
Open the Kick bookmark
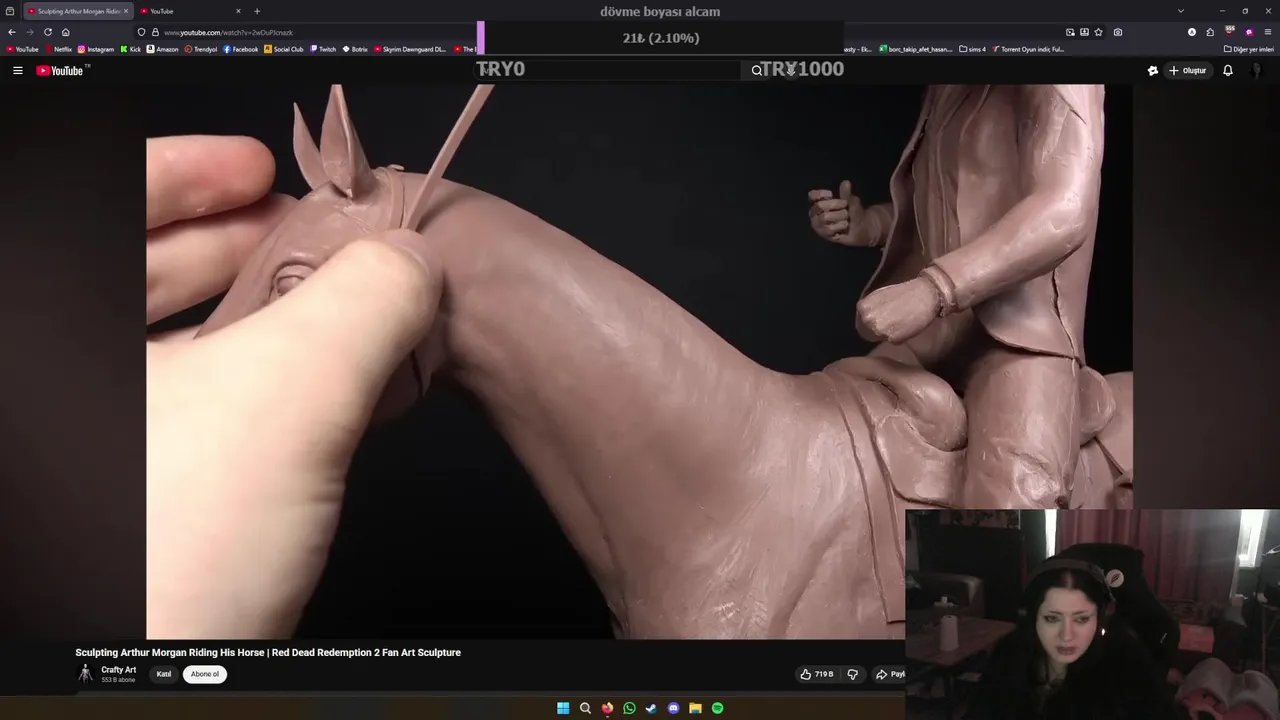pyautogui.click(x=131, y=49)
